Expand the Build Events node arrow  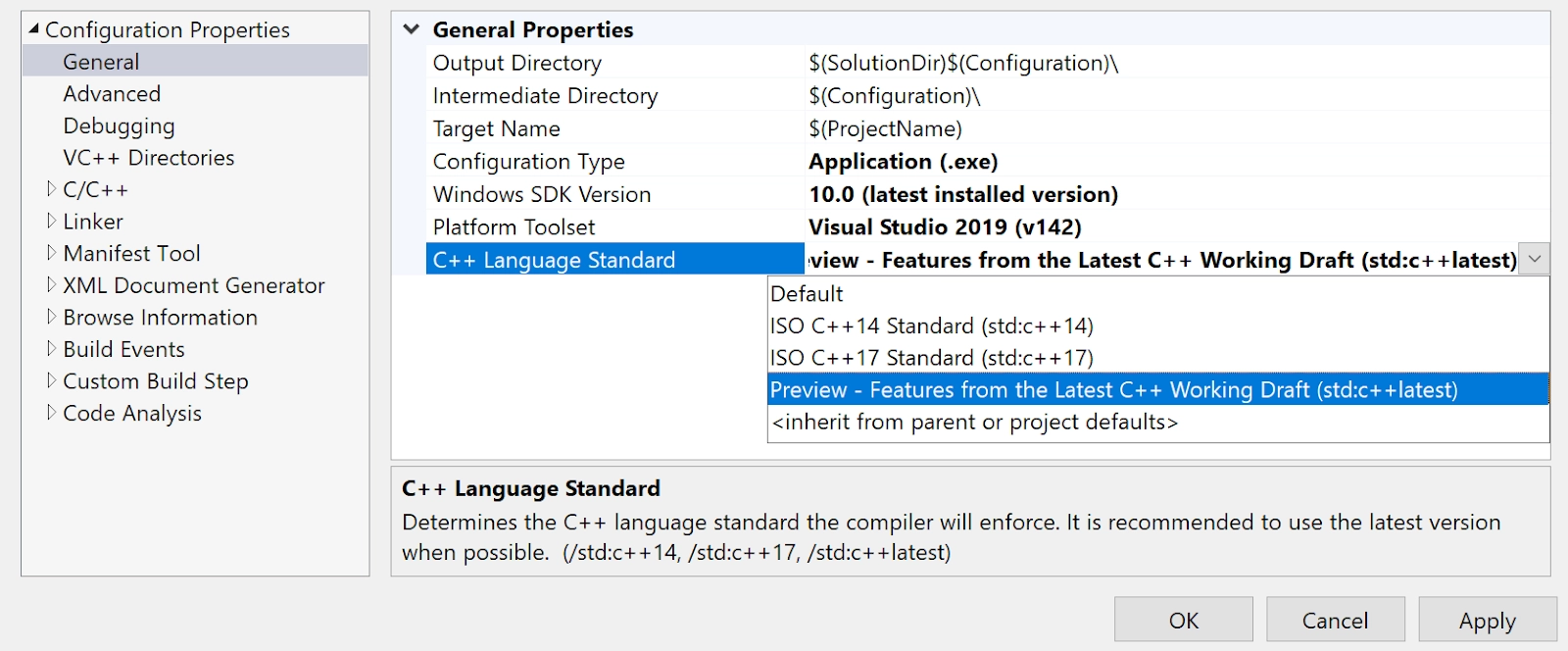point(52,349)
